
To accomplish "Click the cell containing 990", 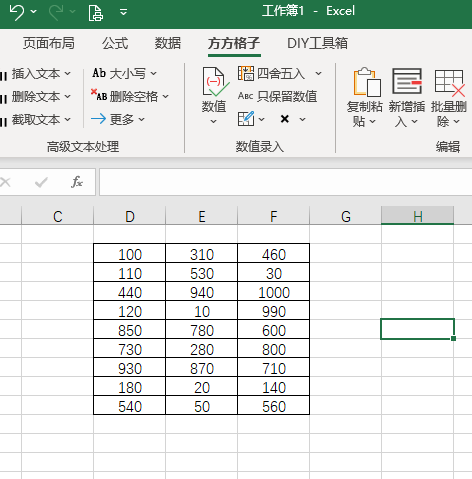I will pyautogui.click(x=274, y=311).
